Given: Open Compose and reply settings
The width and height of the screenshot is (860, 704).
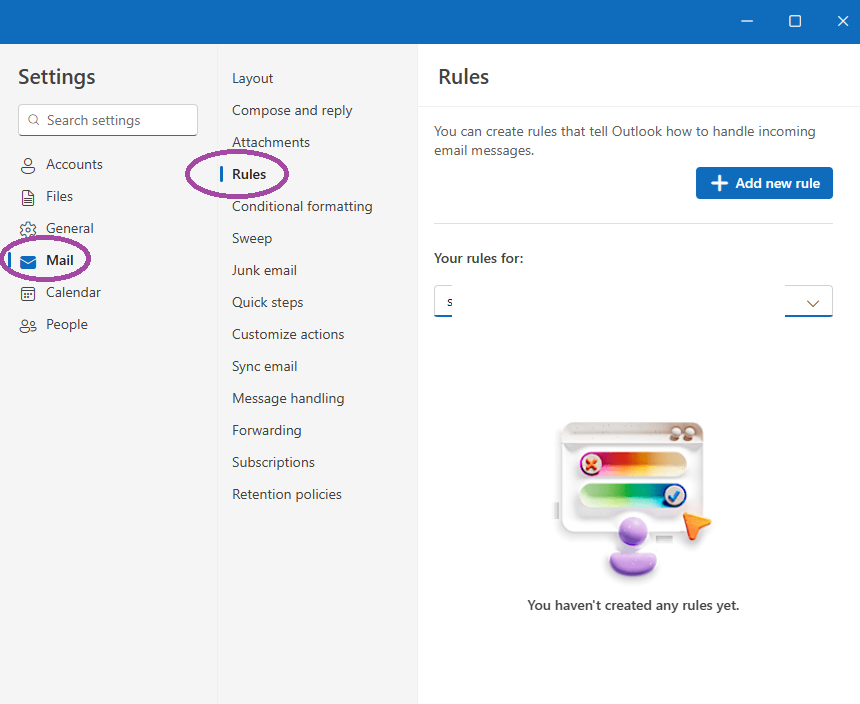Looking at the screenshot, I should coord(292,110).
